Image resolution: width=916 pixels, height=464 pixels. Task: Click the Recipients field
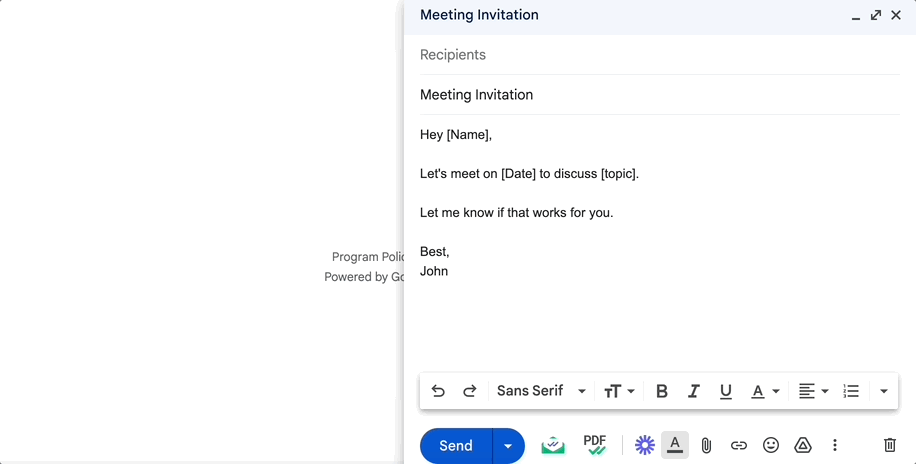coord(660,55)
